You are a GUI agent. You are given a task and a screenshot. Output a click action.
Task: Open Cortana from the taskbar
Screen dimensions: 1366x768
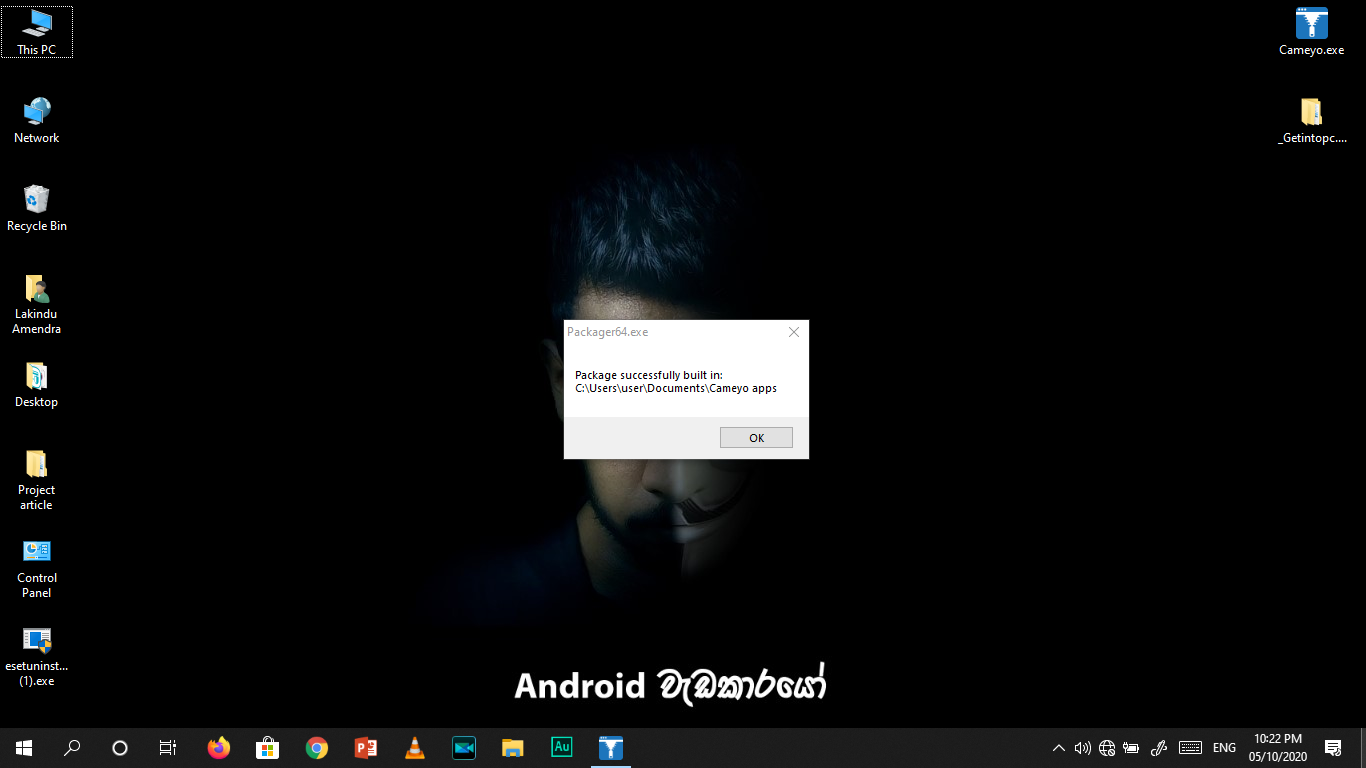tap(120, 748)
